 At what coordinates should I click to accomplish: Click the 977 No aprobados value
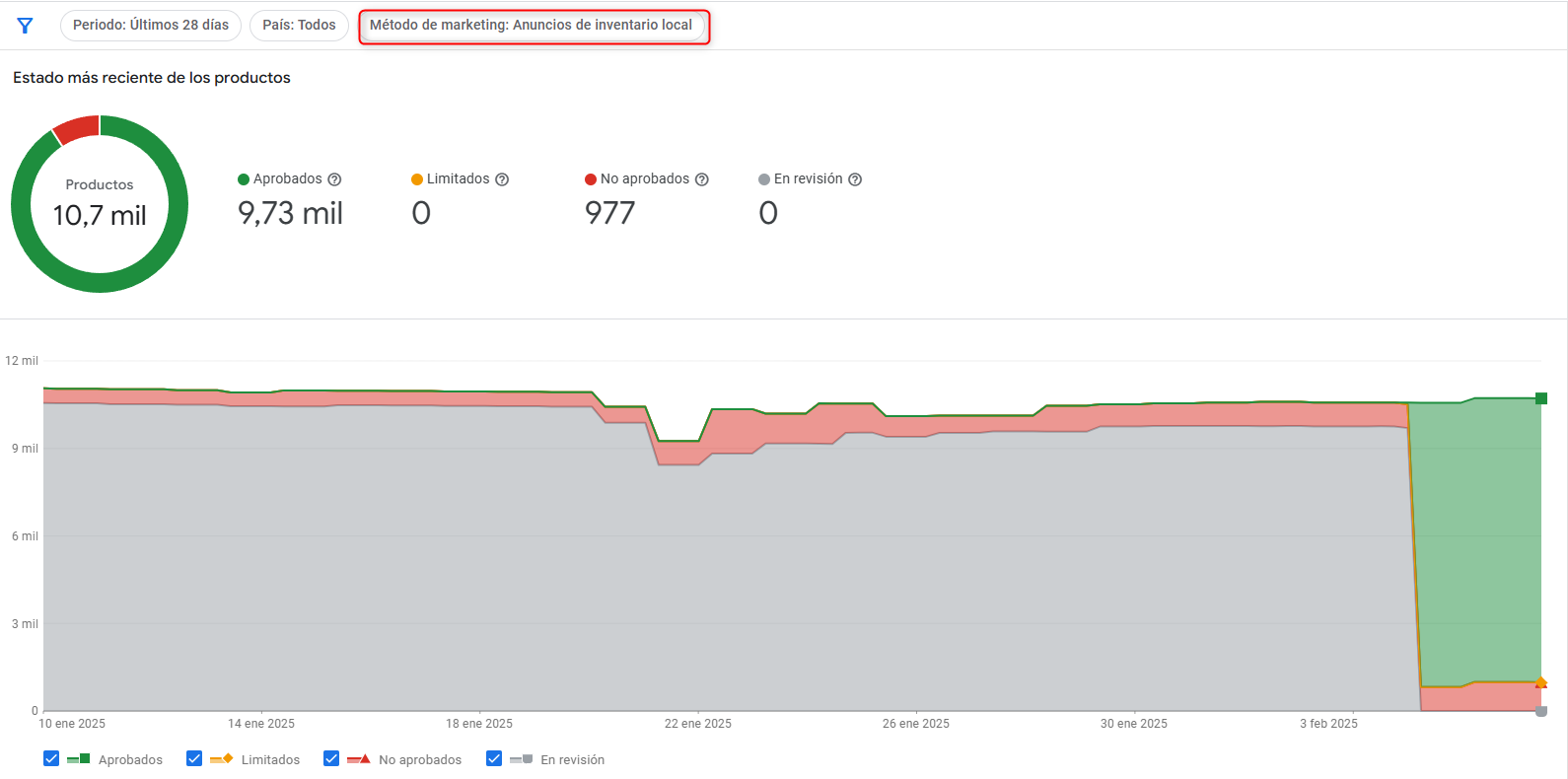[610, 213]
